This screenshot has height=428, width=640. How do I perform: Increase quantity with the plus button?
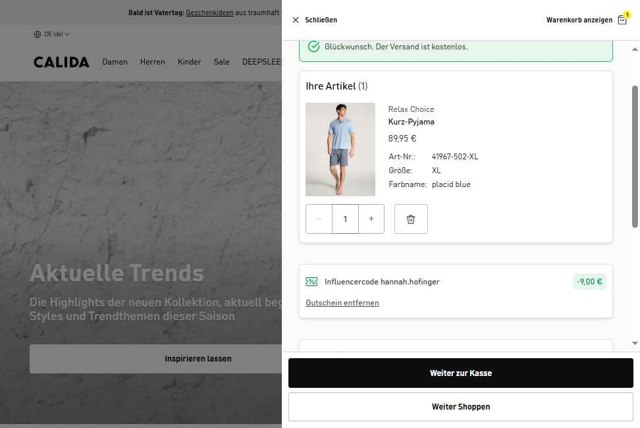coord(371,219)
